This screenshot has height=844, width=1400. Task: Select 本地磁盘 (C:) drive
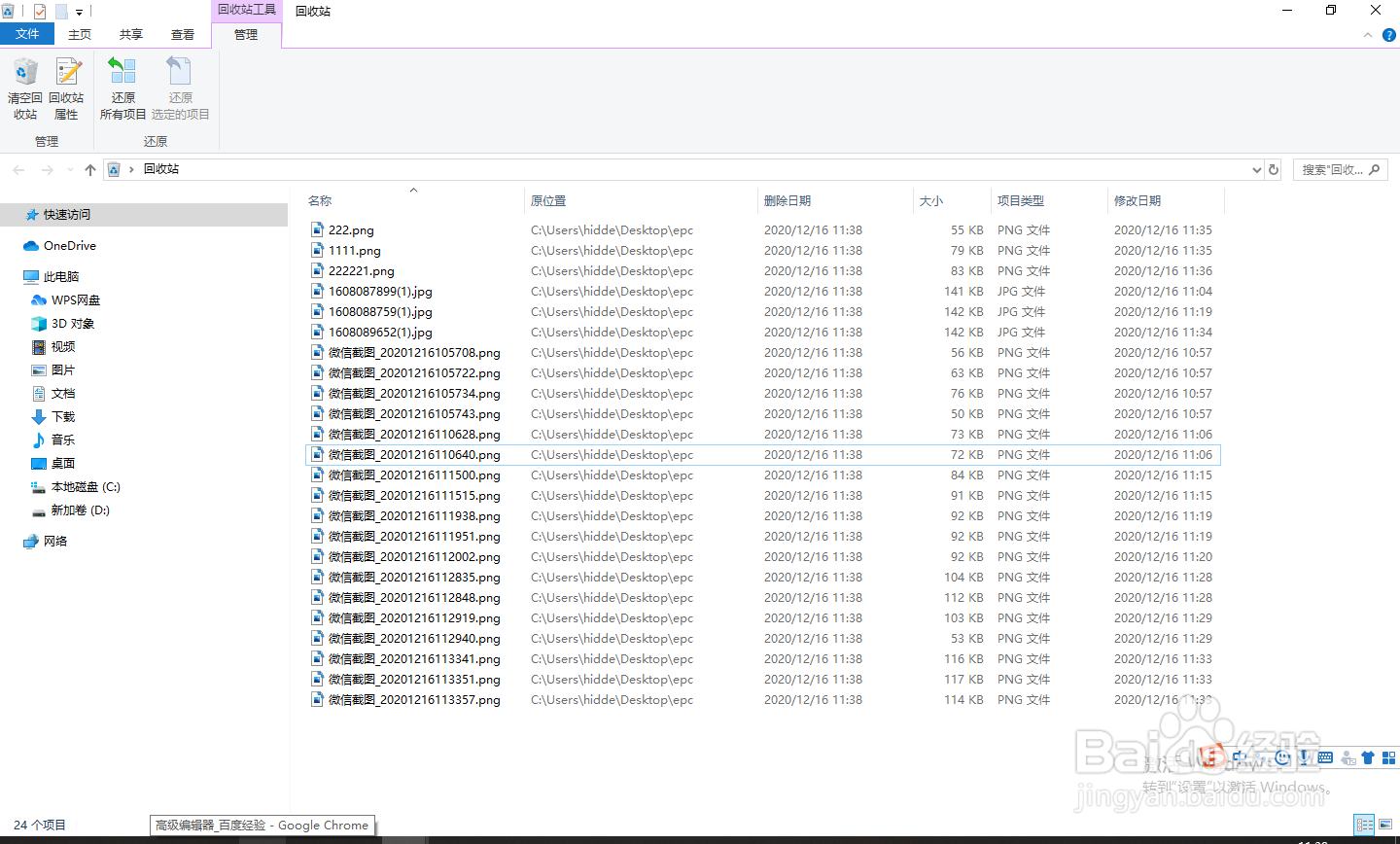click(86, 487)
